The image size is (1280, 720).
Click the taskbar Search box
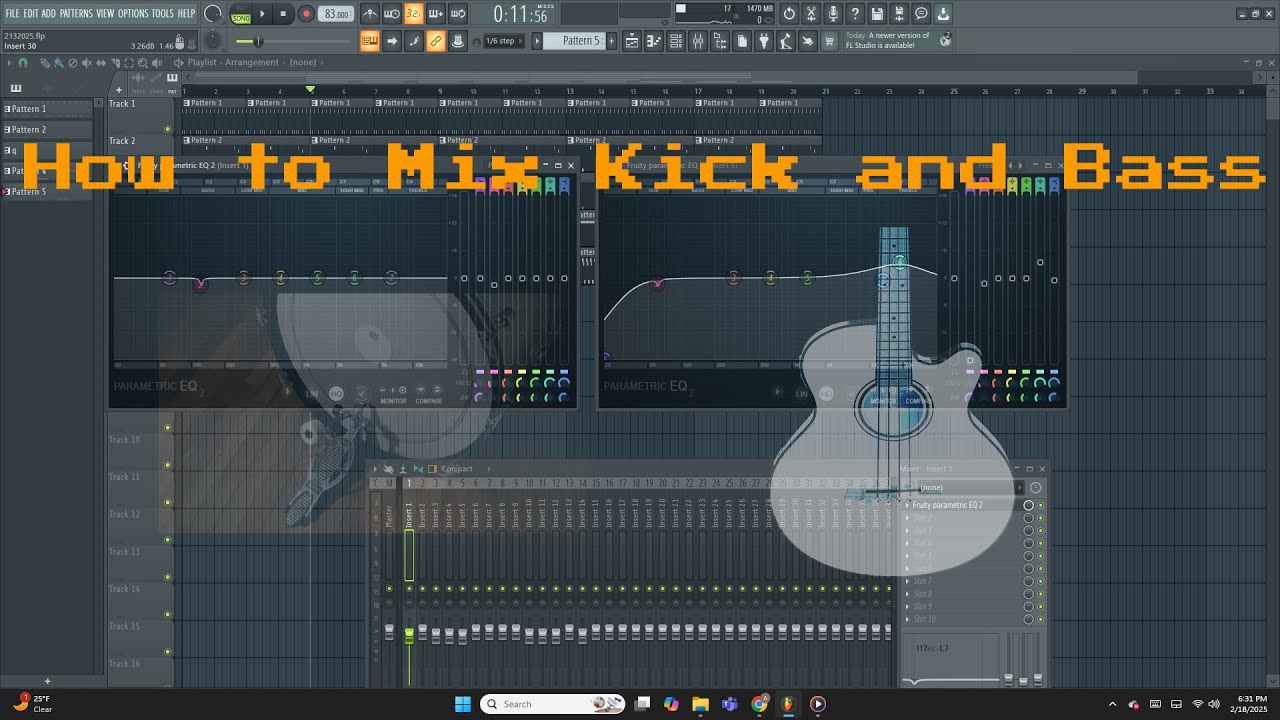click(554, 704)
